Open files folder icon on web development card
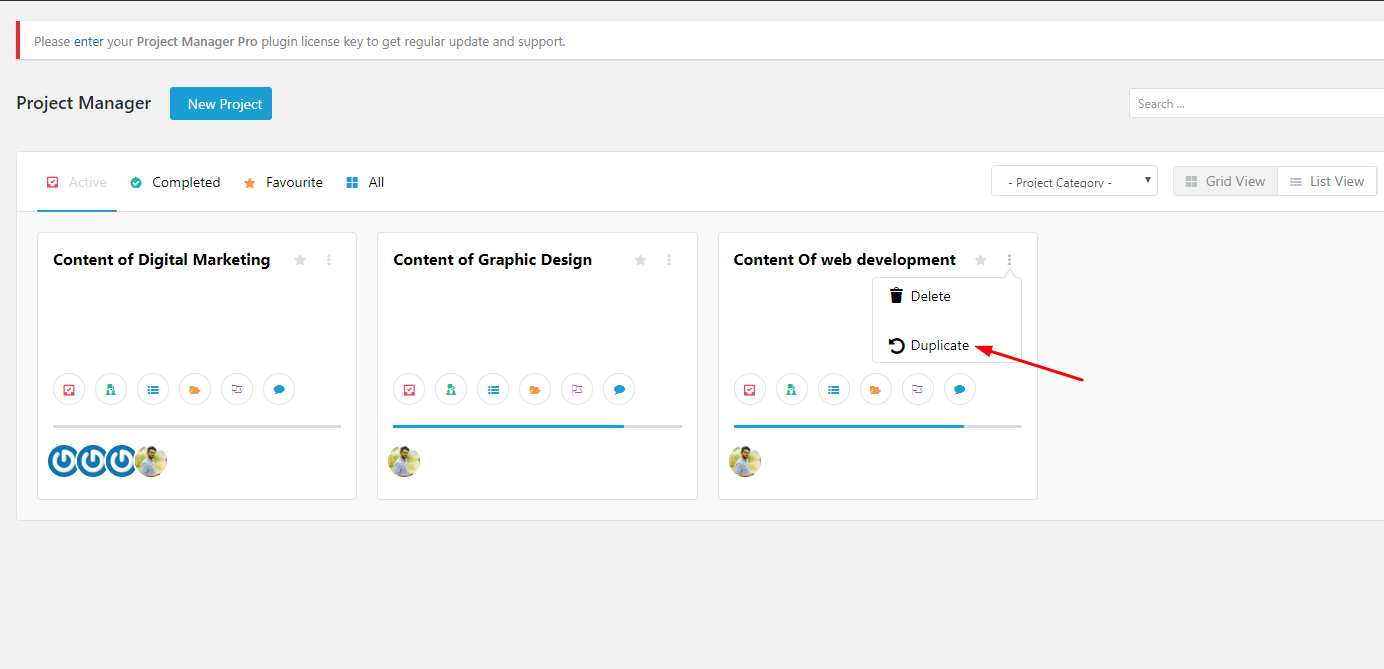Image resolution: width=1384 pixels, height=669 pixels. click(x=876, y=390)
